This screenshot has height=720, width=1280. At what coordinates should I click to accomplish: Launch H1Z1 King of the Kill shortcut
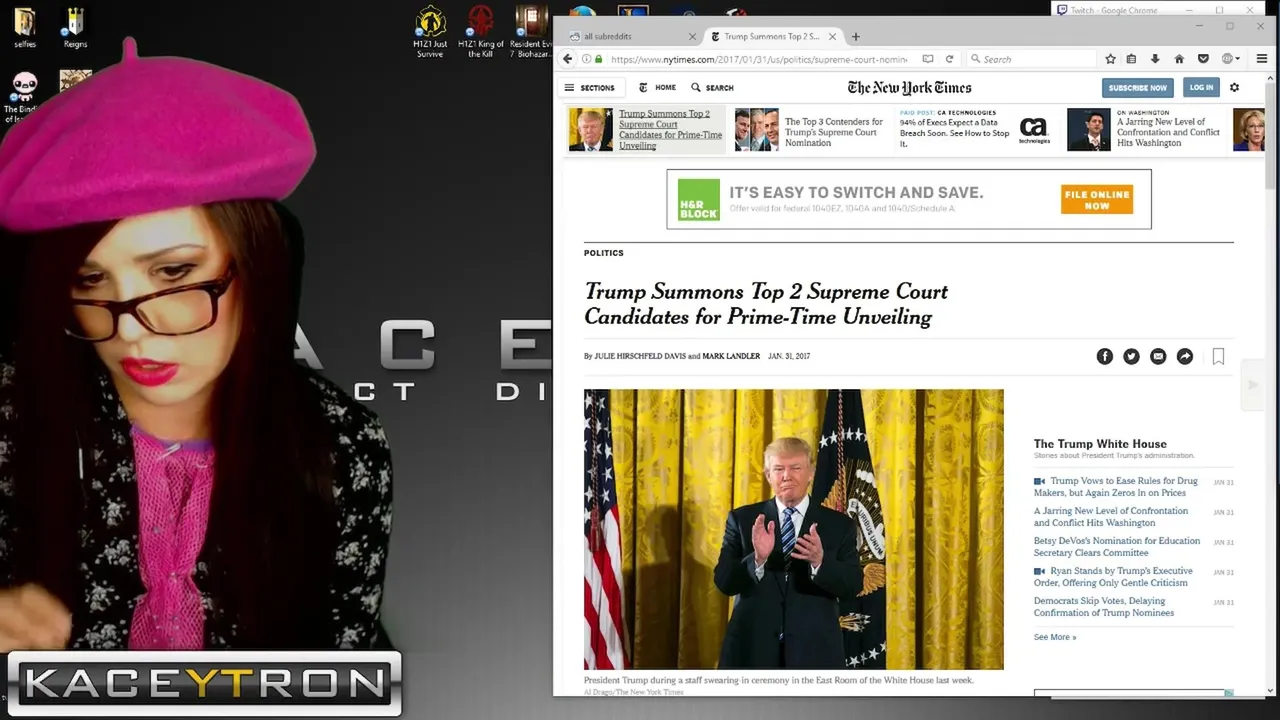coord(481,31)
